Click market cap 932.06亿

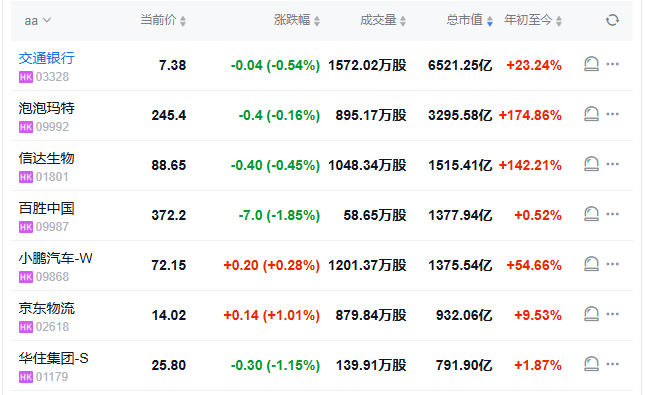click(x=464, y=316)
